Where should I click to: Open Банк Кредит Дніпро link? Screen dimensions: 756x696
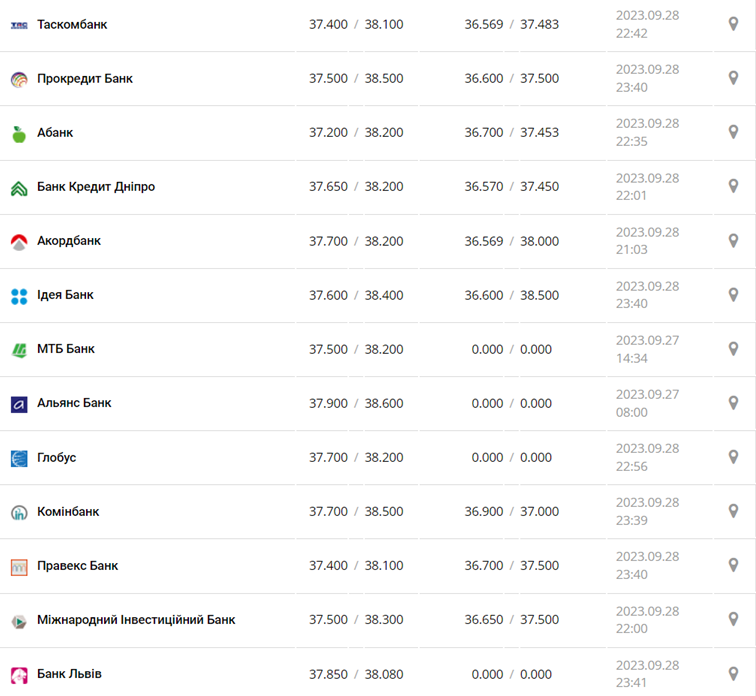(96, 186)
